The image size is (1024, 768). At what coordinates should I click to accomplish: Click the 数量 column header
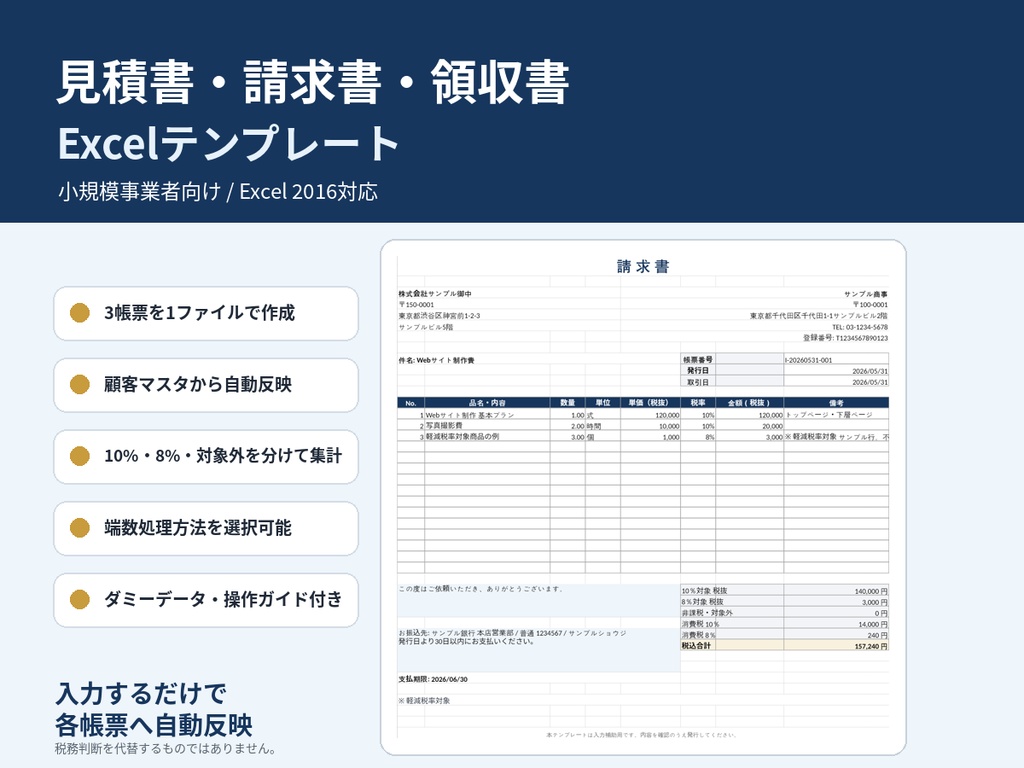[568, 403]
